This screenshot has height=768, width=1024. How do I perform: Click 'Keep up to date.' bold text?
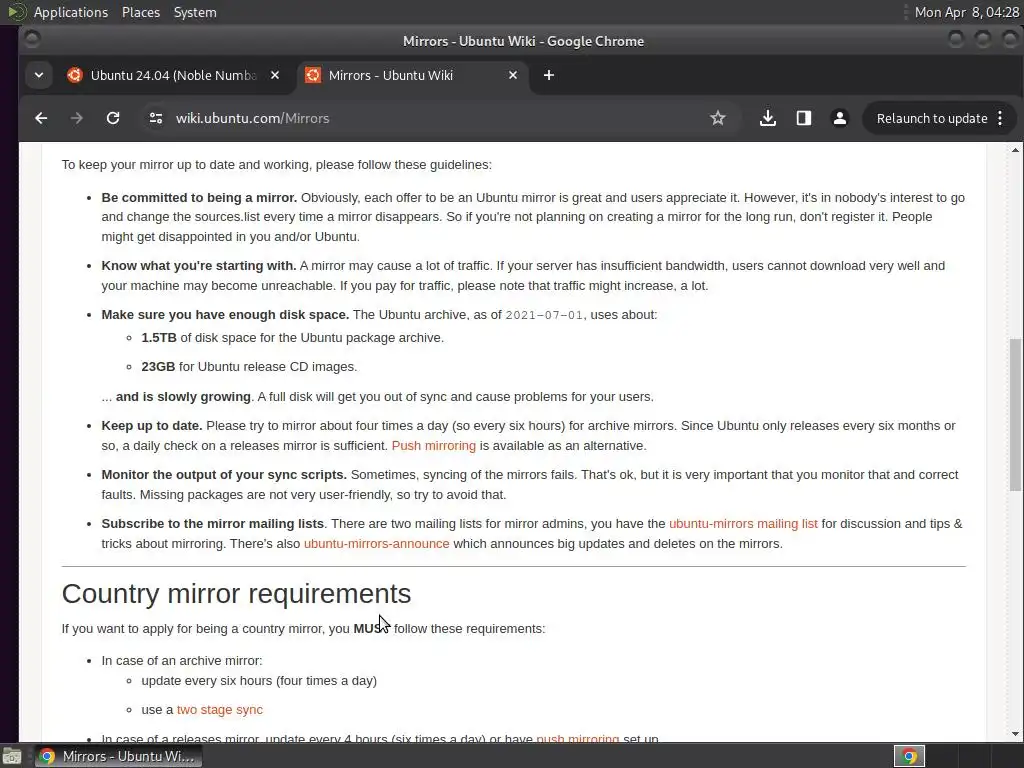pos(152,426)
